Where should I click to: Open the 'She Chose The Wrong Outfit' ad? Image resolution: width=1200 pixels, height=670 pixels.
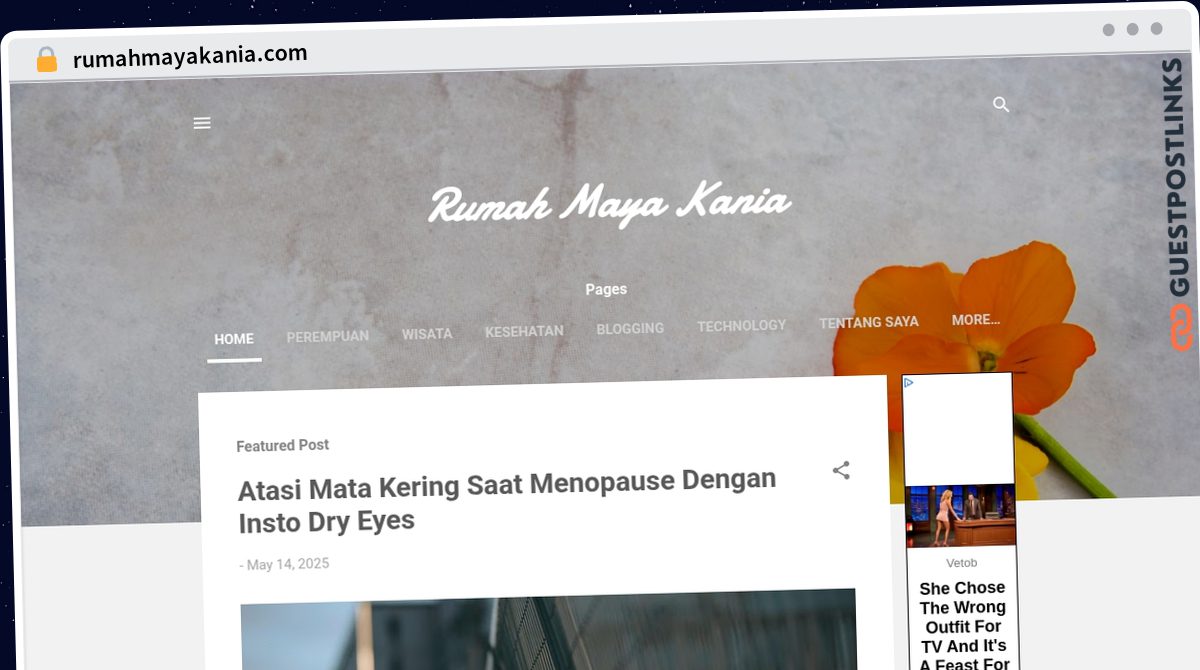(x=963, y=625)
